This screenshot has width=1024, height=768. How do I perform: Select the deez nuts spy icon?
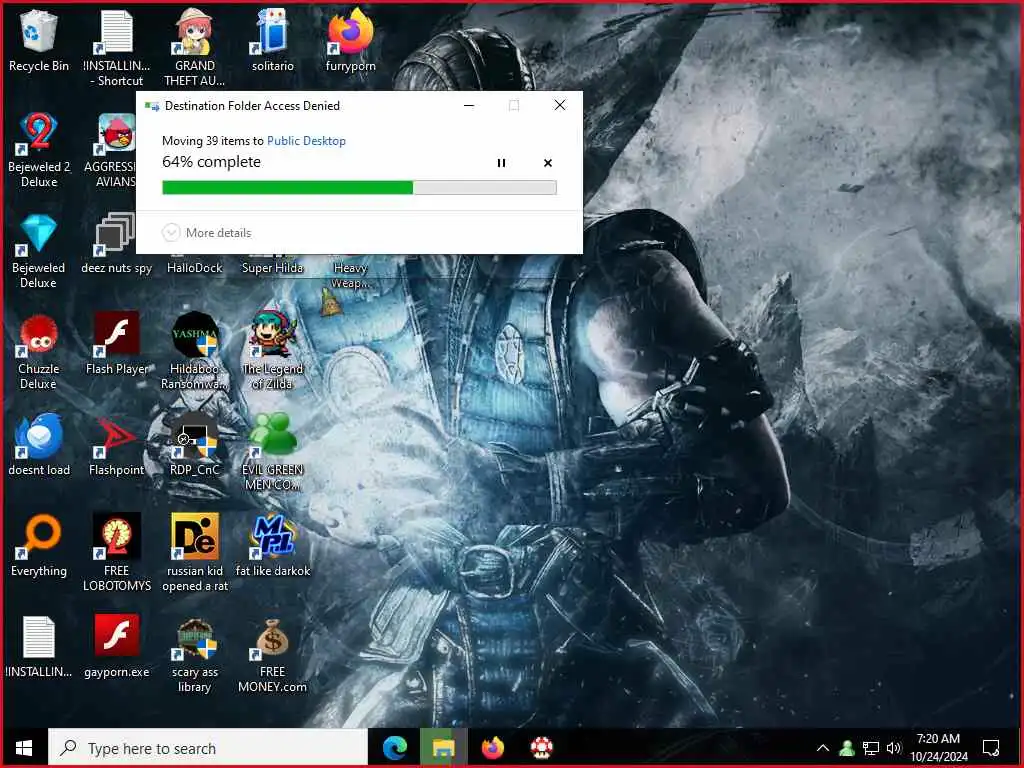(116, 243)
